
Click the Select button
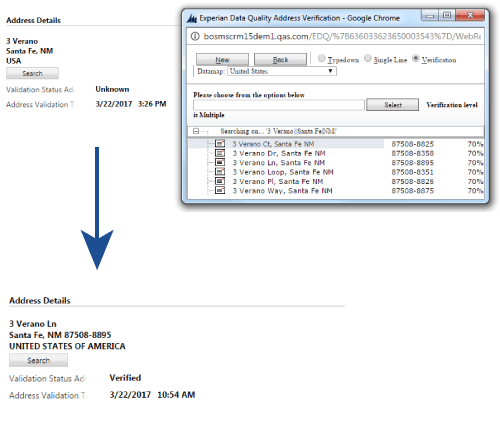tap(392, 105)
